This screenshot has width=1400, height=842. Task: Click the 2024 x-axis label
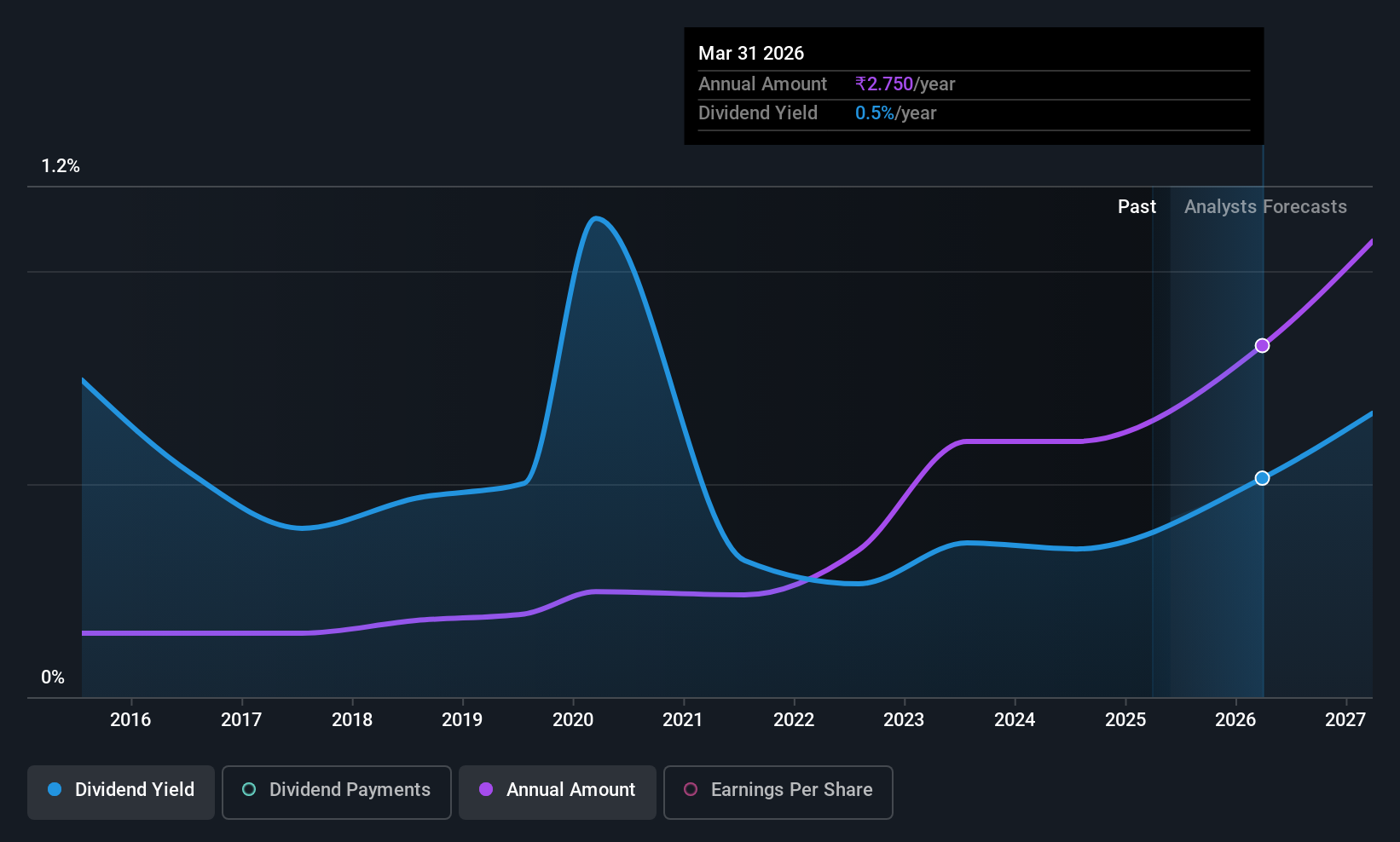[1015, 720]
